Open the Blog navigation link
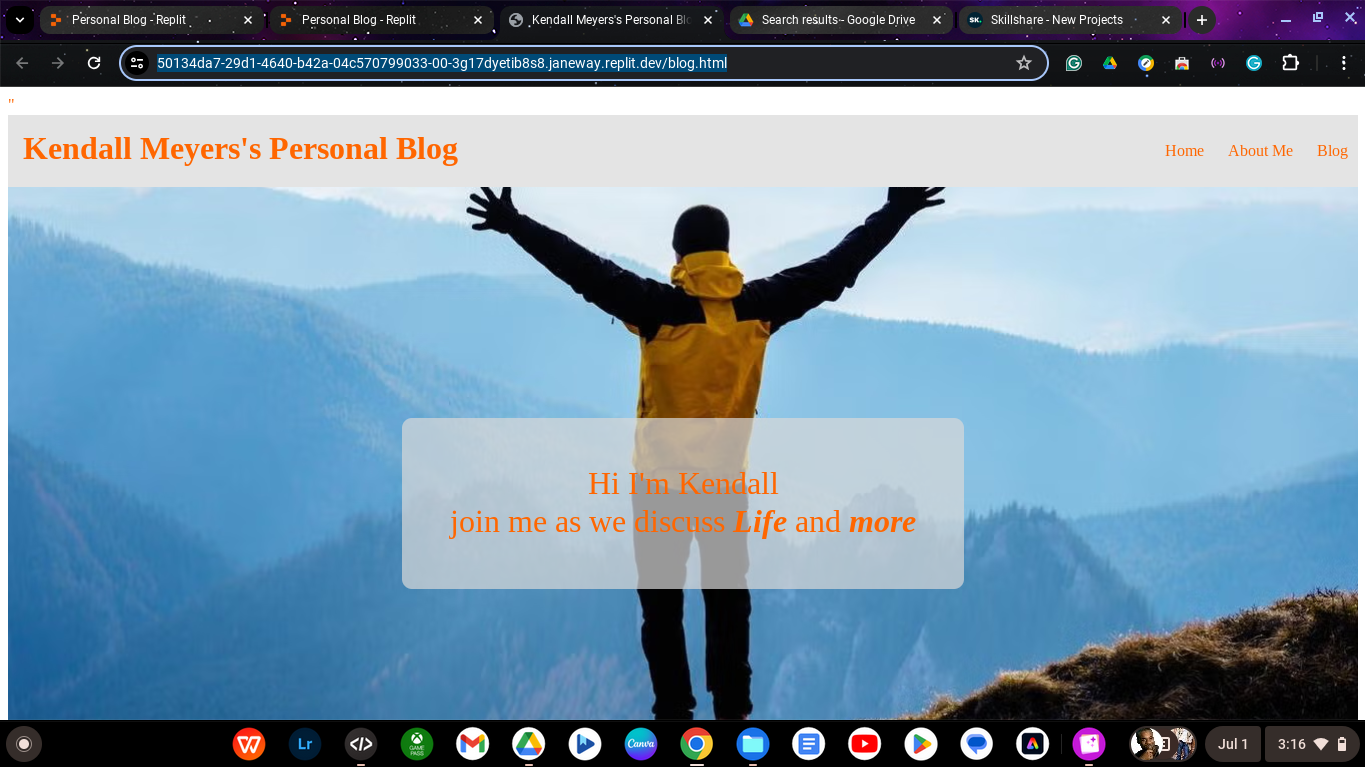Image resolution: width=1365 pixels, height=767 pixels. [x=1332, y=151]
